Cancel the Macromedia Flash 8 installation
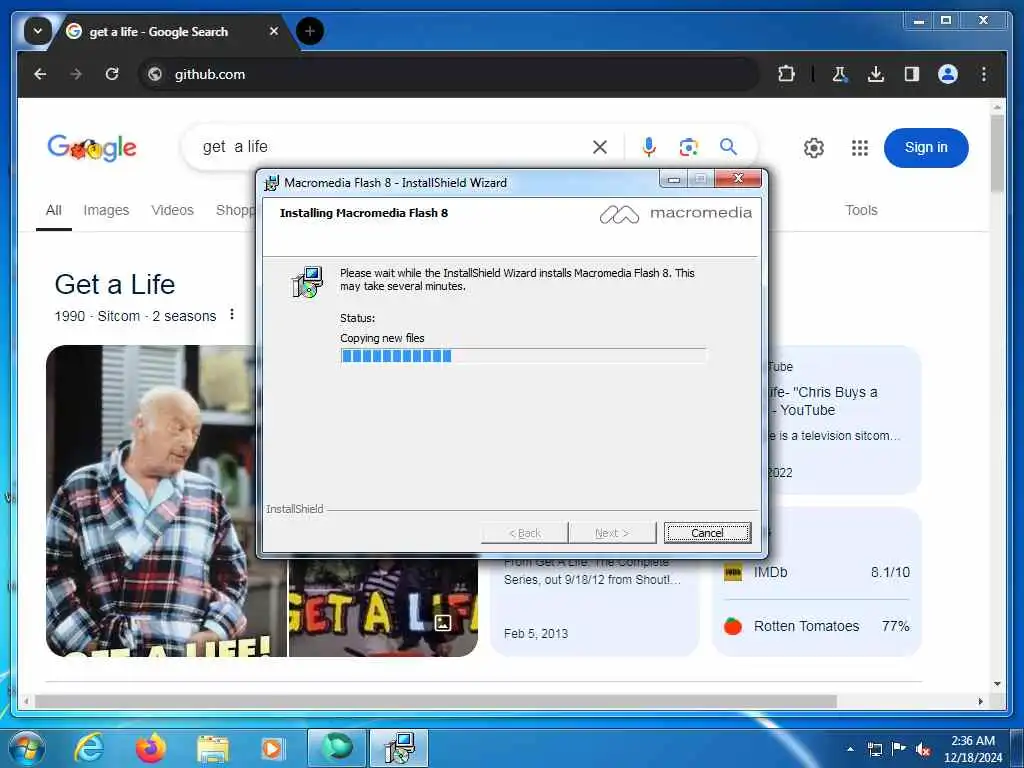Viewport: 1024px width, 768px height. (707, 533)
